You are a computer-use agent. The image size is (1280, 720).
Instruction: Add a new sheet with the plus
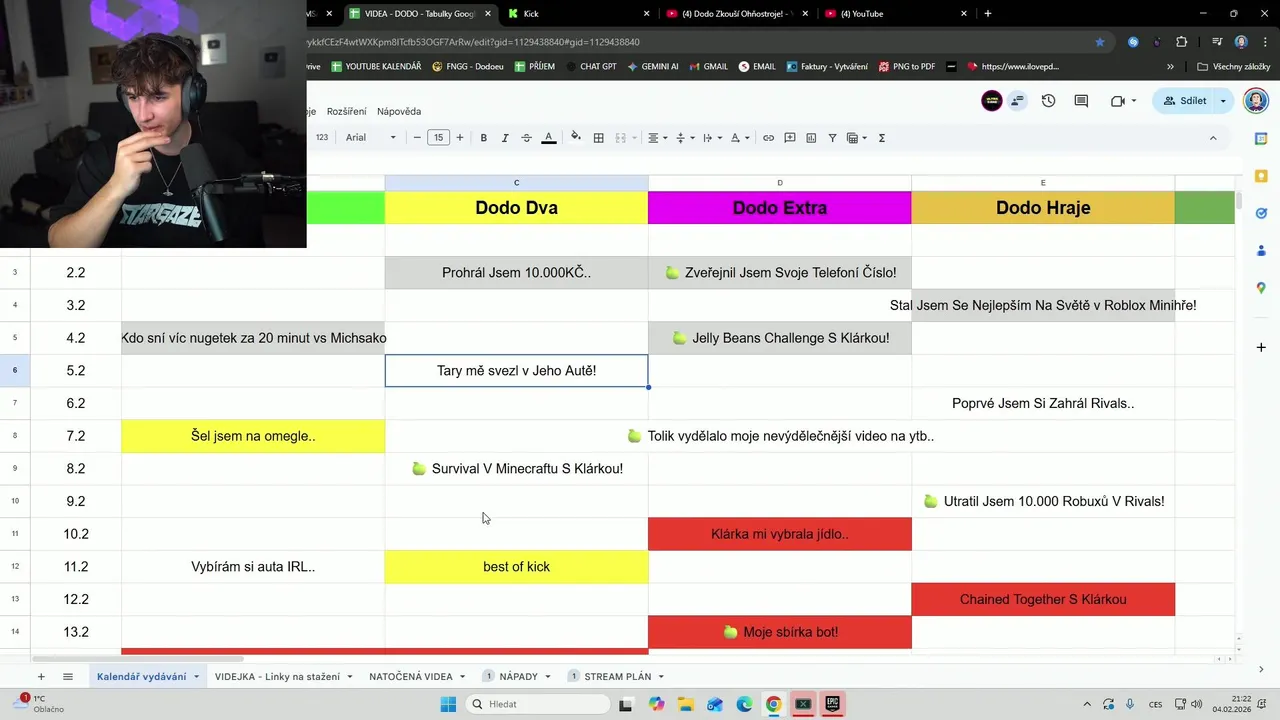click(41, 677)
